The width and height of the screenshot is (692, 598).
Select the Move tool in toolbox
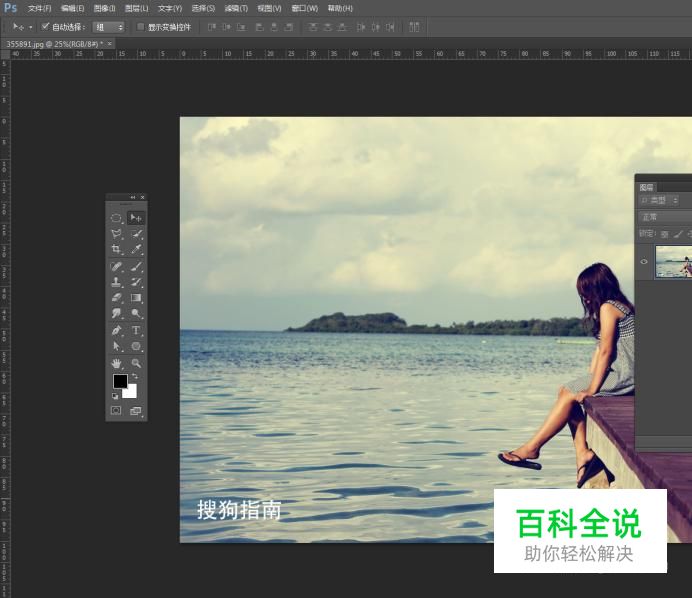coord(136,217)
